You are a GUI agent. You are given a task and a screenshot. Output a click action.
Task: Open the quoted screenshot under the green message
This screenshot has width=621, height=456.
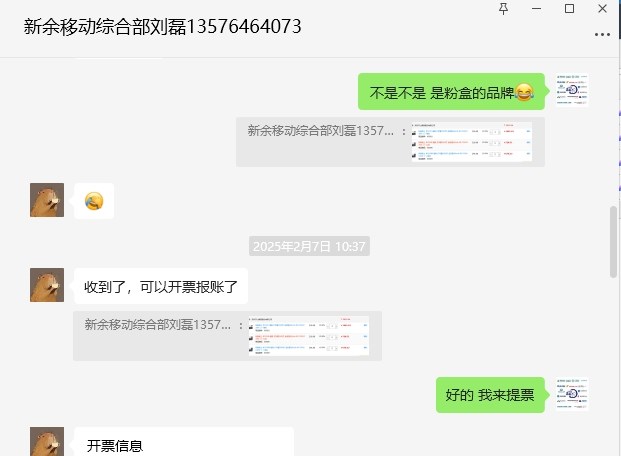click(472, 141)
